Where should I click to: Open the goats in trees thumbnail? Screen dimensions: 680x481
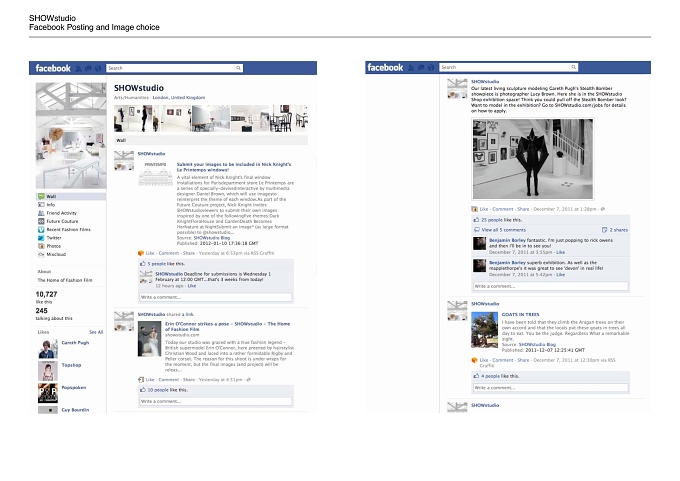tap(484, 330)
